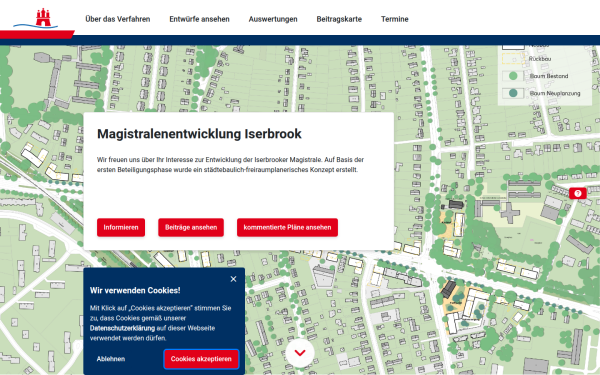Click the Baum Neupflanzung legend swatch
This screenshot has height=375, width=600.
coord(513,93)
